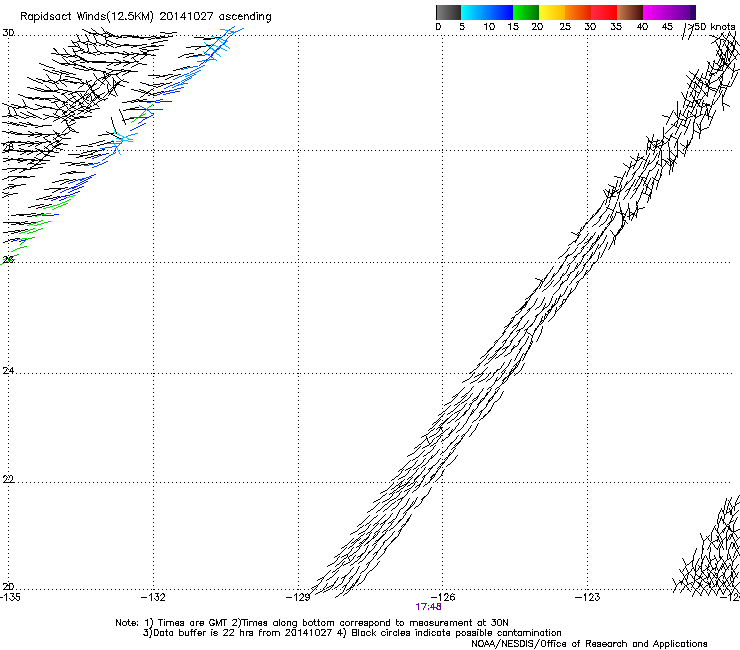Viewport: 740px width, 650px height.
Task: Click the yellow 20-25 knots color swatch
Action: click(552, 12)
